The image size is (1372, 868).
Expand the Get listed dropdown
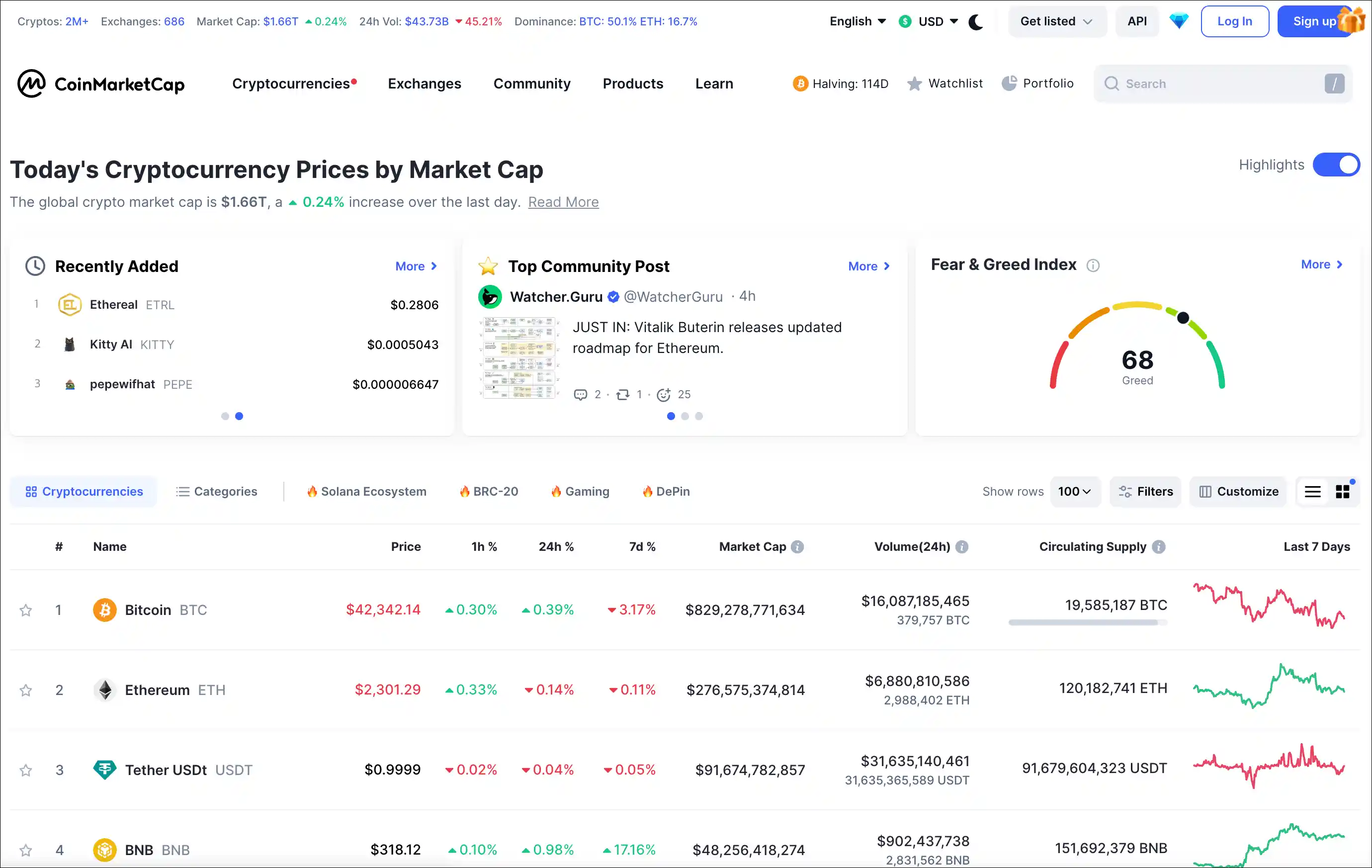point(1056,21)
